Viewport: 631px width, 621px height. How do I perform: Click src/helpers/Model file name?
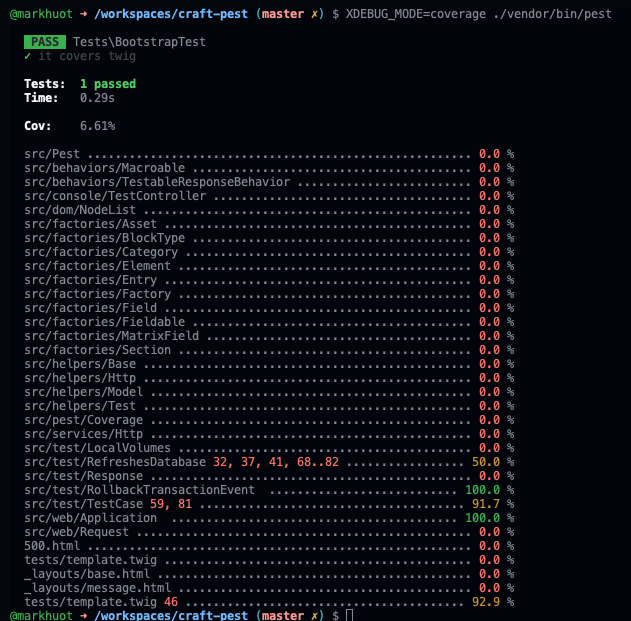click(x=84, y=392)
